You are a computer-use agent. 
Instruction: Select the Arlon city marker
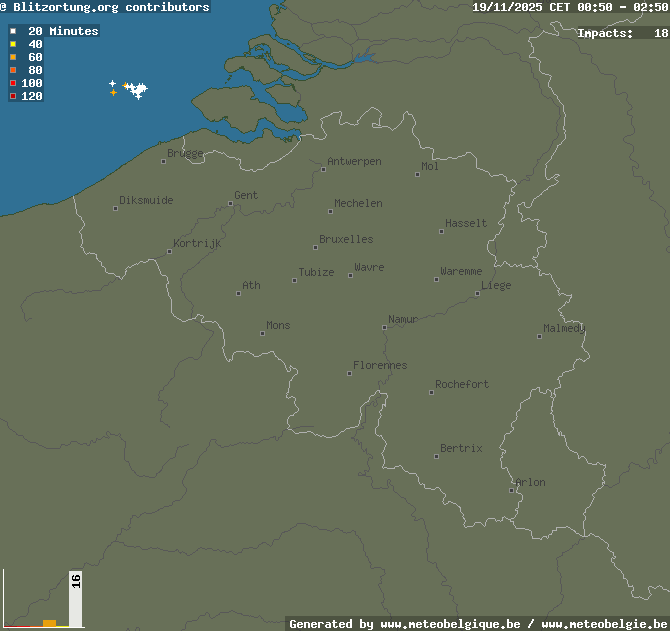click(512, 490)
